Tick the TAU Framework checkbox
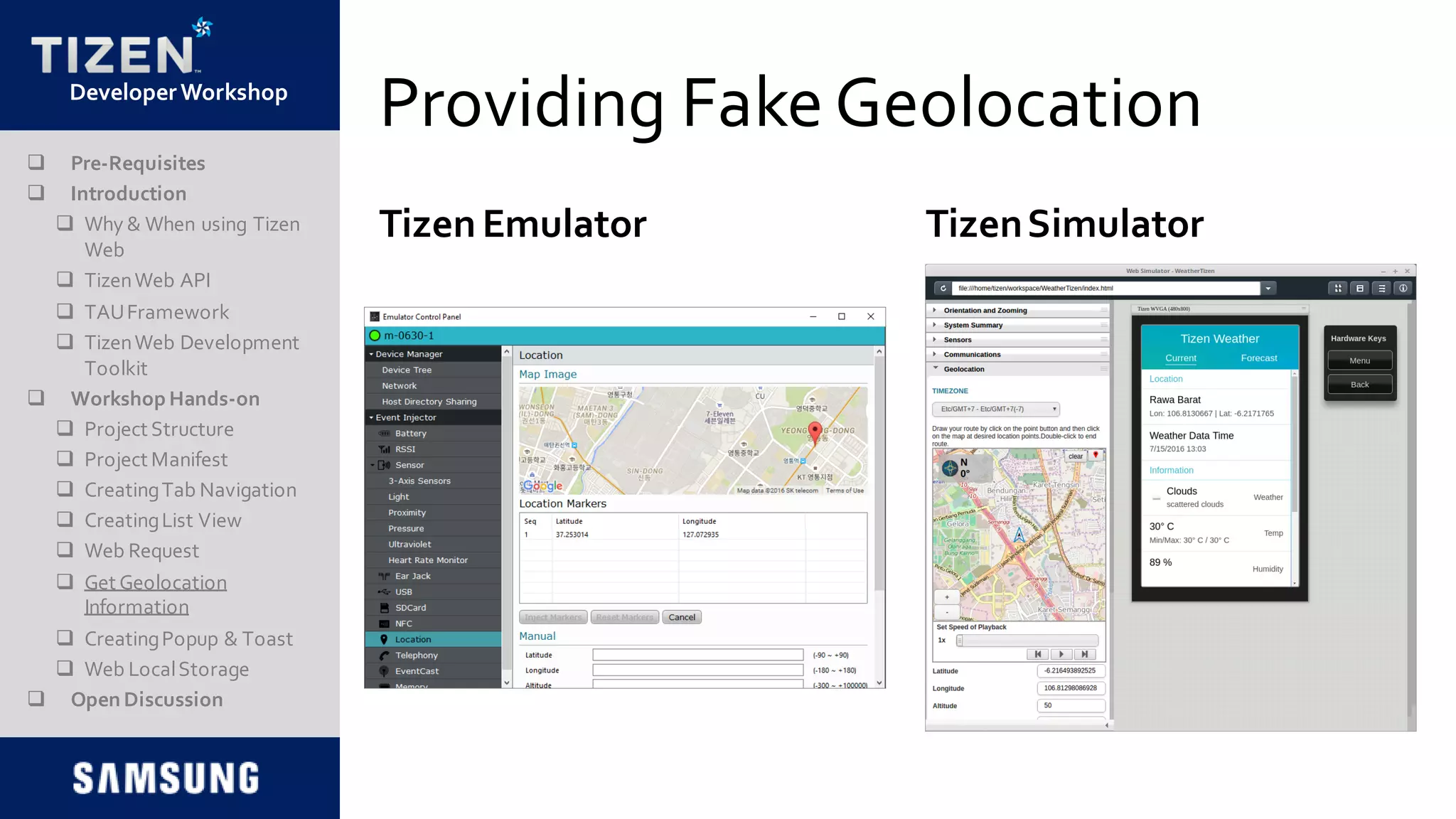Viewport: 1456px width, 819px height. coord(65,311)
